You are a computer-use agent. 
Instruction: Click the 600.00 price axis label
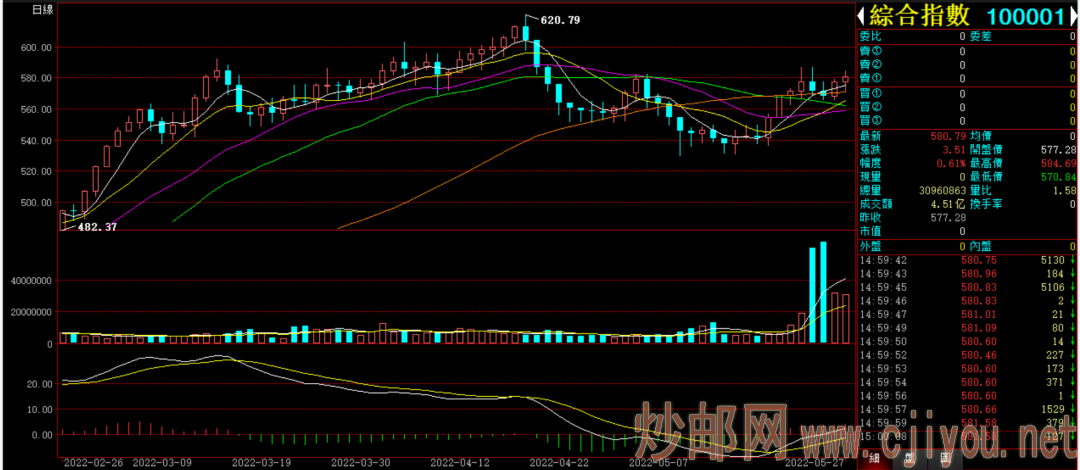[x=35, y=47]
